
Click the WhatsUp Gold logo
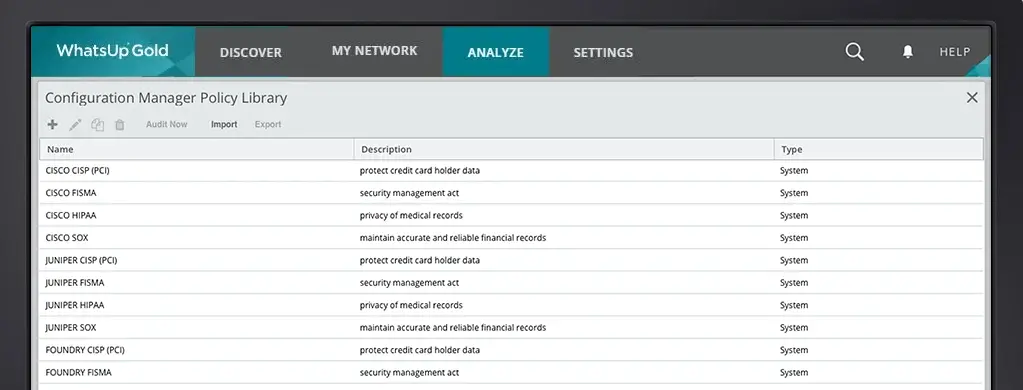coord(112,51)
